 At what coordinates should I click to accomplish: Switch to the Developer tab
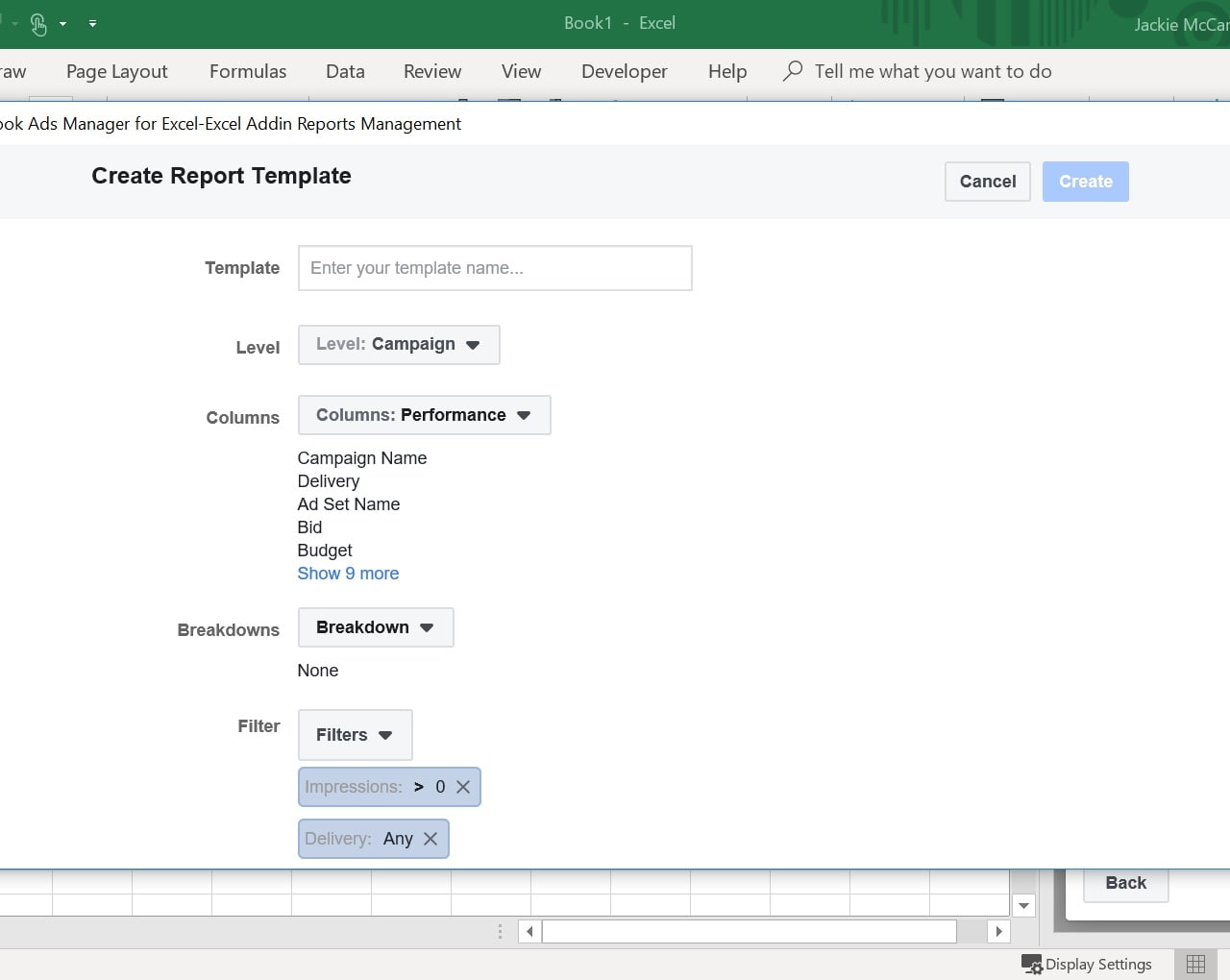tap(624, 71)
